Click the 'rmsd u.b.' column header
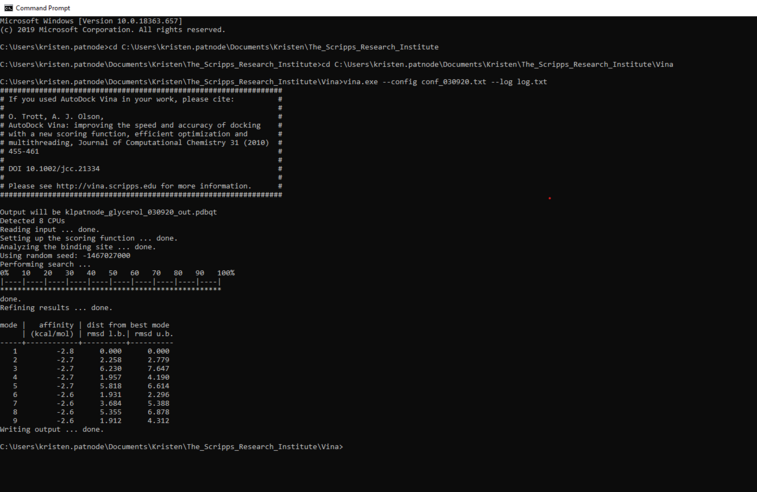The image size is (757, 492). [x=154, y=334]
